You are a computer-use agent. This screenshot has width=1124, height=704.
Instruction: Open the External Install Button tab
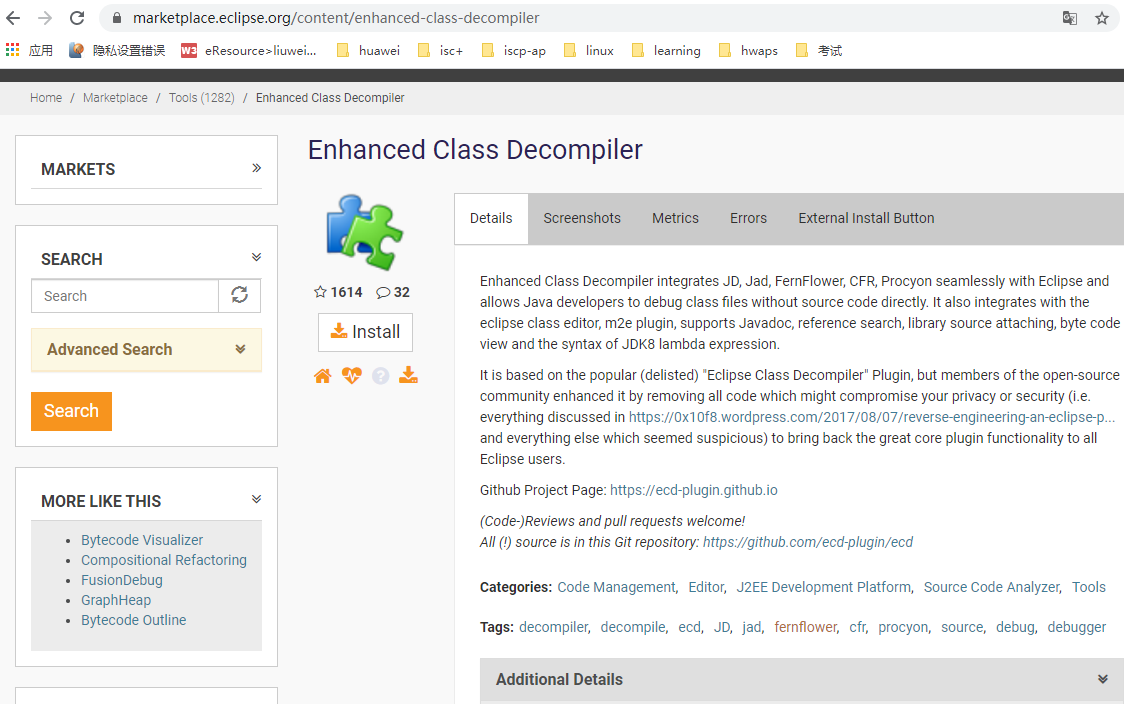(866, 219)
